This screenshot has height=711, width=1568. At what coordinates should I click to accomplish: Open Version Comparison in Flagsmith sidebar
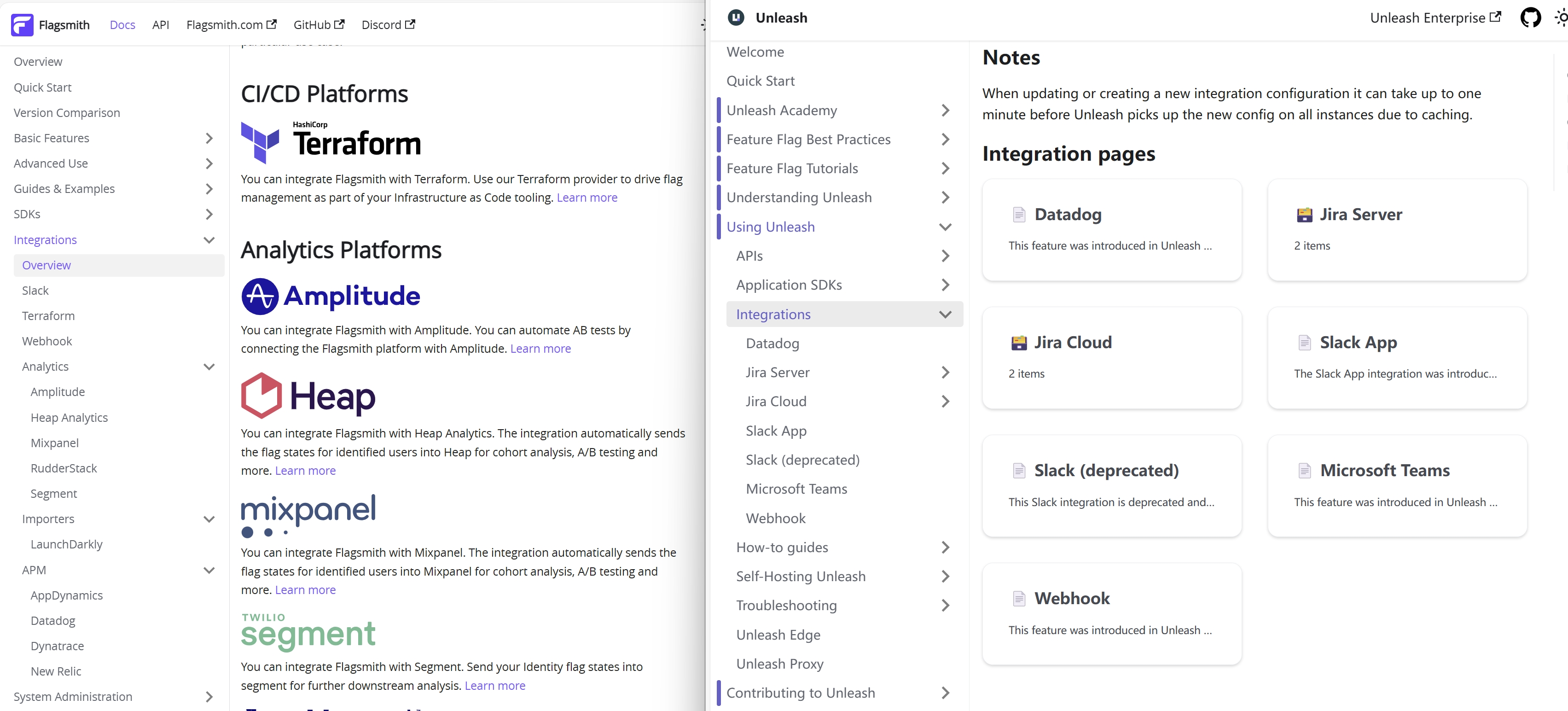tap(66, 113)
